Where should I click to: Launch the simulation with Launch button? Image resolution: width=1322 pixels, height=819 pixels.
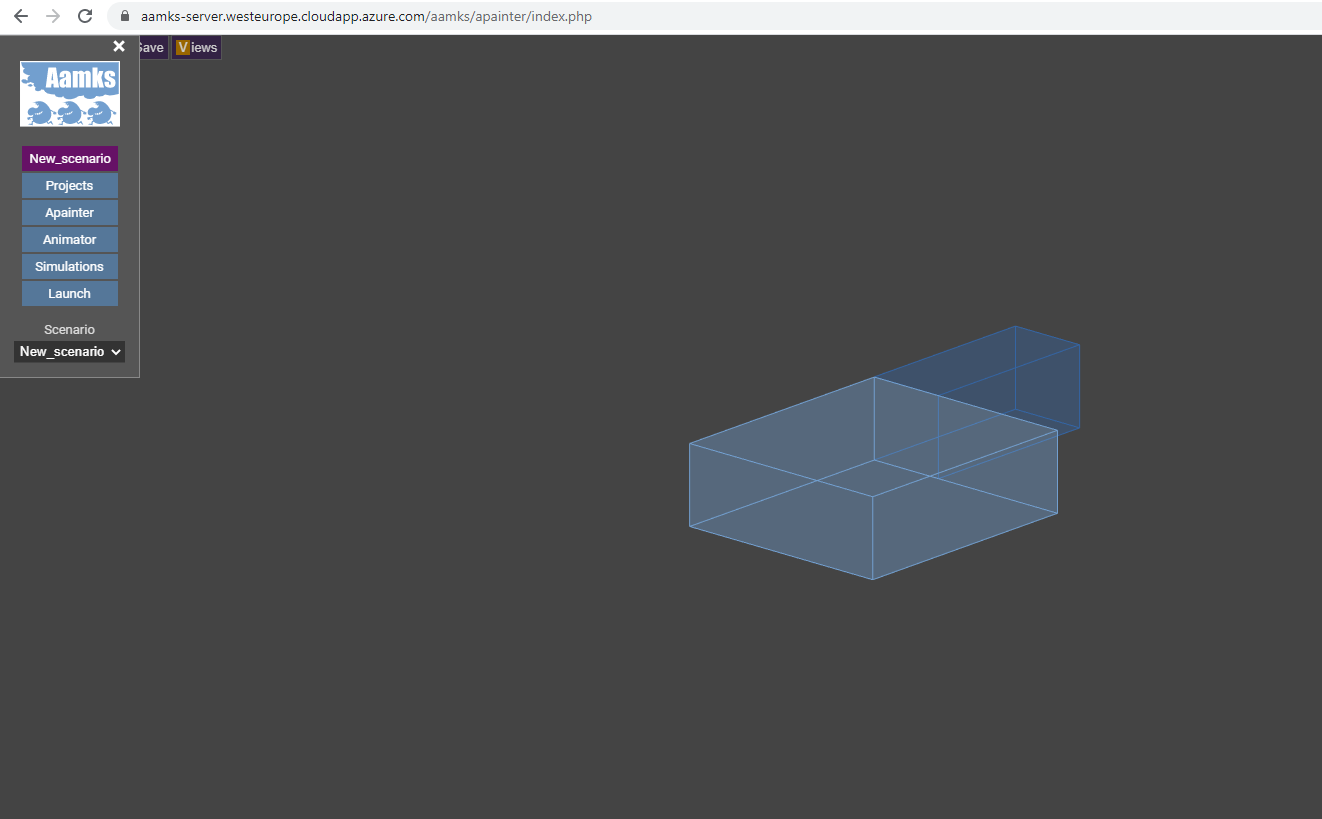point(70,294)
